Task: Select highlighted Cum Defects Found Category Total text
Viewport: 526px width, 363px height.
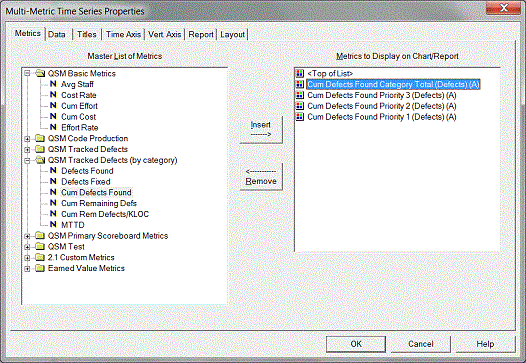Action: tap(393, 84)
